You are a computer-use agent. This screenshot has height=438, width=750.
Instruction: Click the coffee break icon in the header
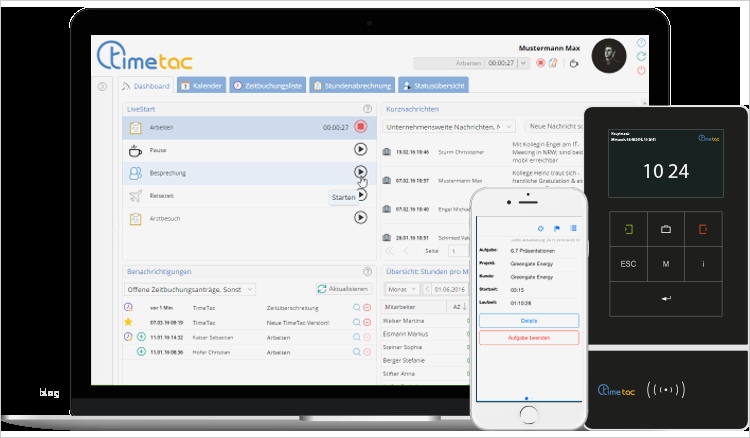(x=574, y=63)
